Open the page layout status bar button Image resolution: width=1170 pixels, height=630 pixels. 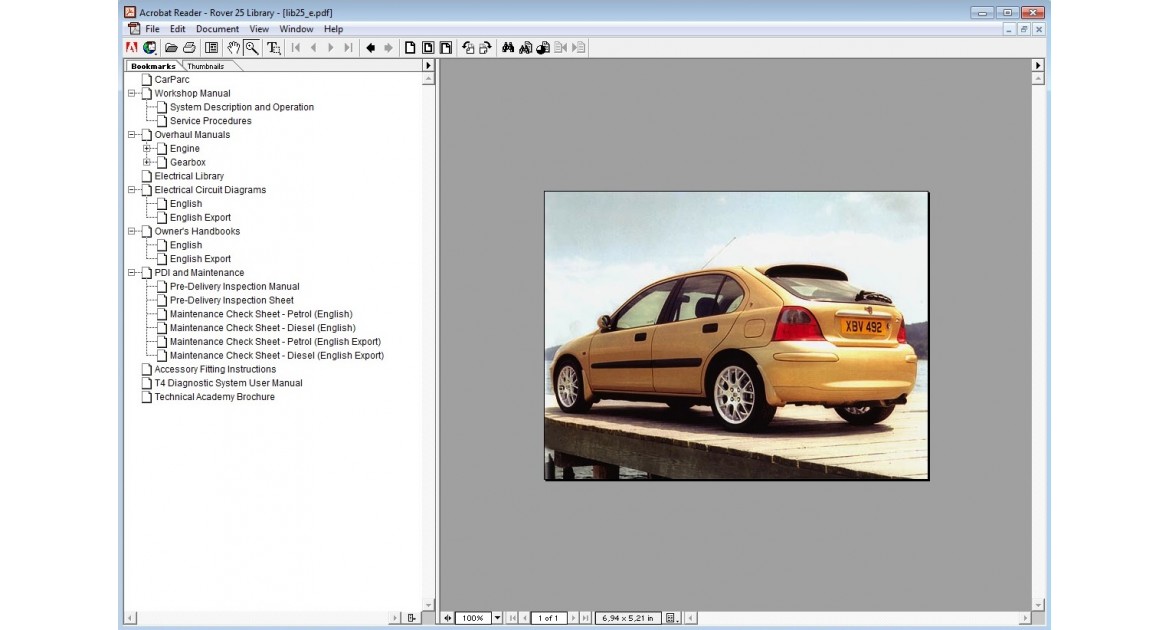click(x=672, y=618)
